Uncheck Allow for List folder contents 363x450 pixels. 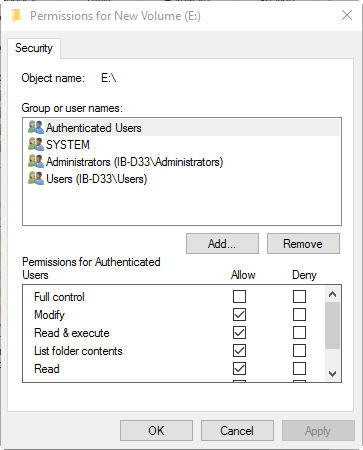pyautogui.click(x=239, y=350)
